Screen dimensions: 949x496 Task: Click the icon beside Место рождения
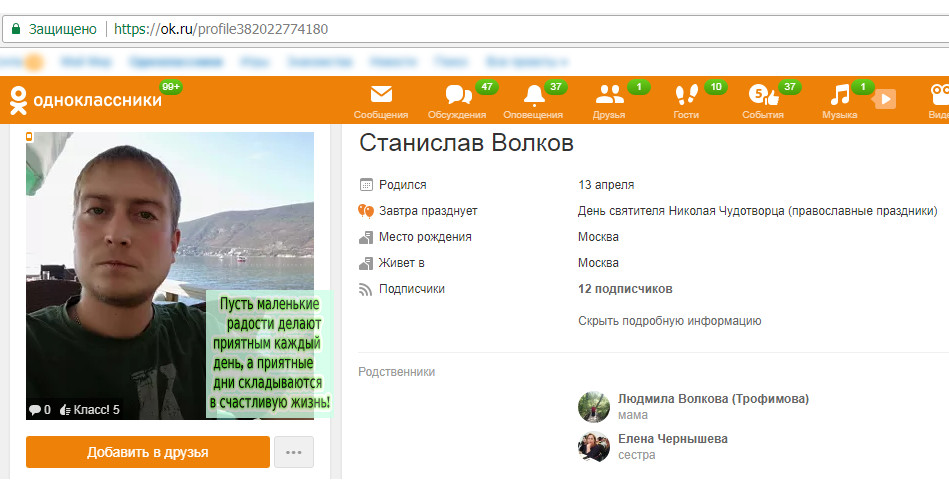tap(366, 237)
